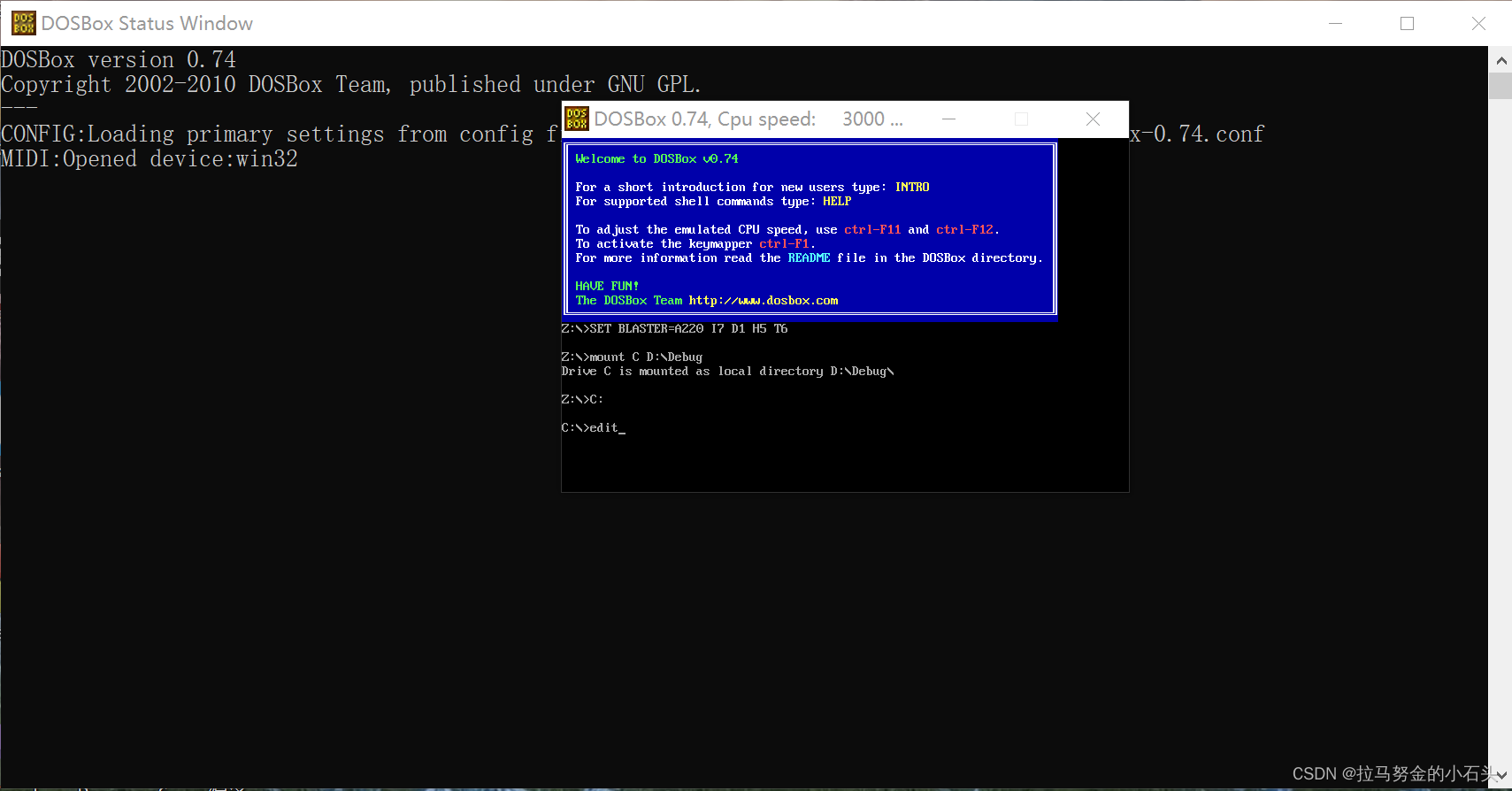1512x791 pixels.
Task: Click the 'DOSBox Status Window' title text
Action: pos(147,23)
